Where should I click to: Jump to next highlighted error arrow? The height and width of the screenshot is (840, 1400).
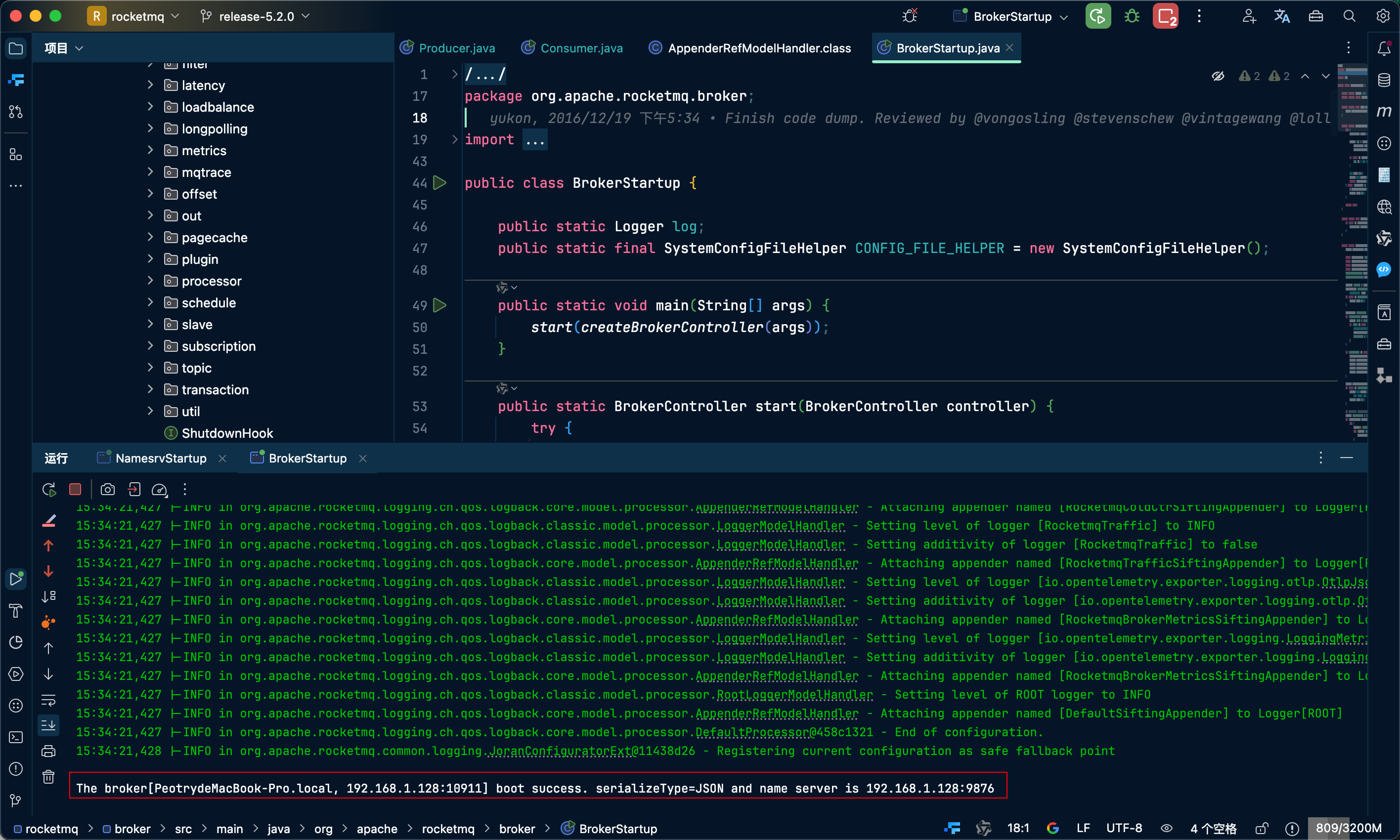click(x=1325, y=76)
